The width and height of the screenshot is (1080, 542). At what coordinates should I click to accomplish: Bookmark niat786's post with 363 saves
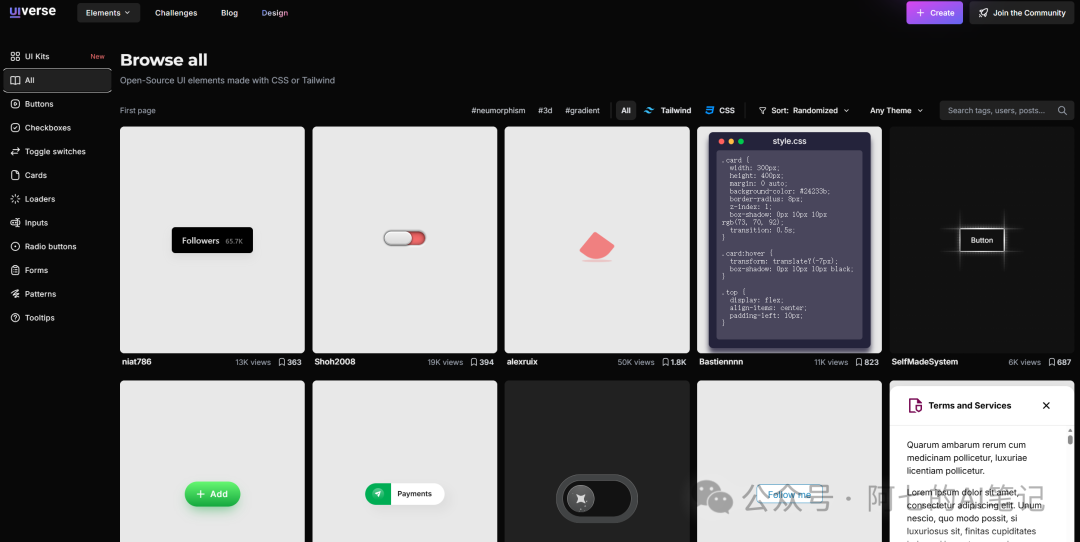click(x=290, y=362)
